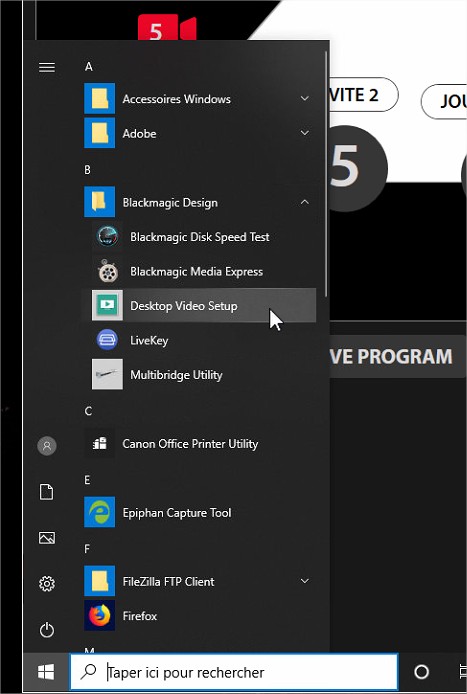Click 'Taper ici pour rechercher' search box
The width and height of the screenshot is (467, 694).
click(x=234, y=672)
